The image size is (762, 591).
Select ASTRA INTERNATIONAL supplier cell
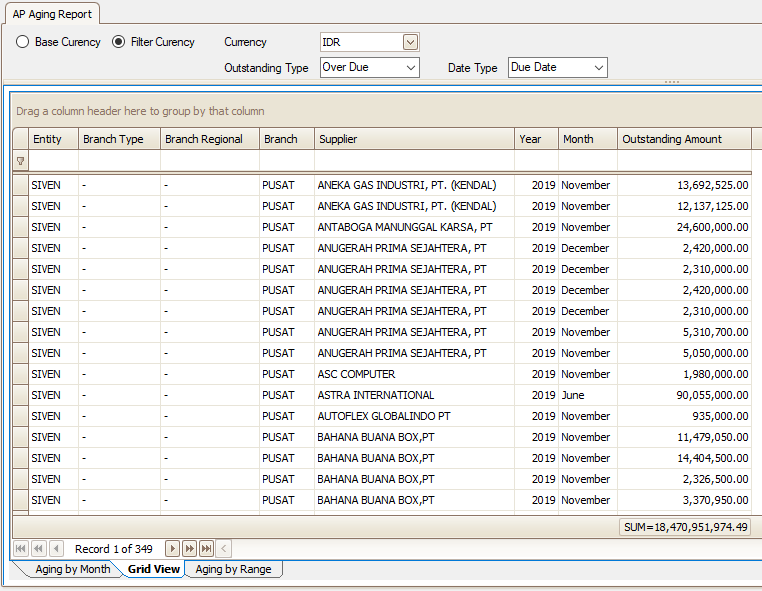[415, 395]
